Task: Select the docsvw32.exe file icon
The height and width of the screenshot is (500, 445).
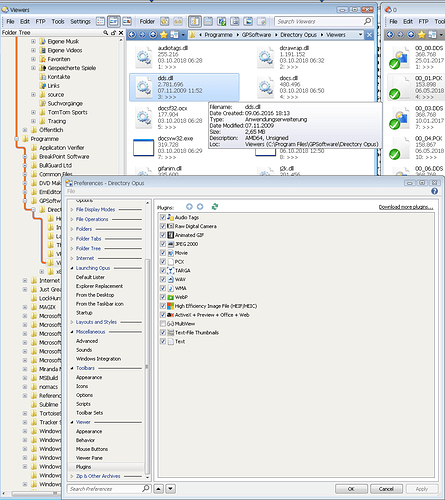Action: point(143,147)
